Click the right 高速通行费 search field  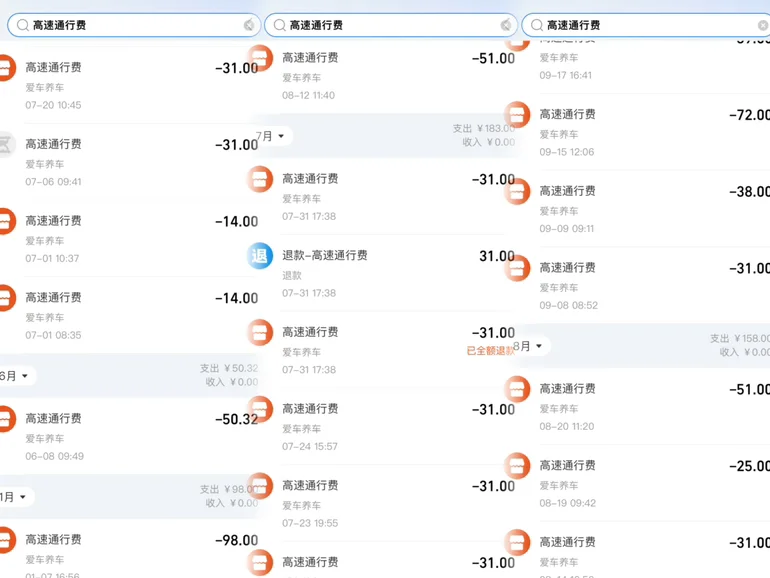(646, 25)
